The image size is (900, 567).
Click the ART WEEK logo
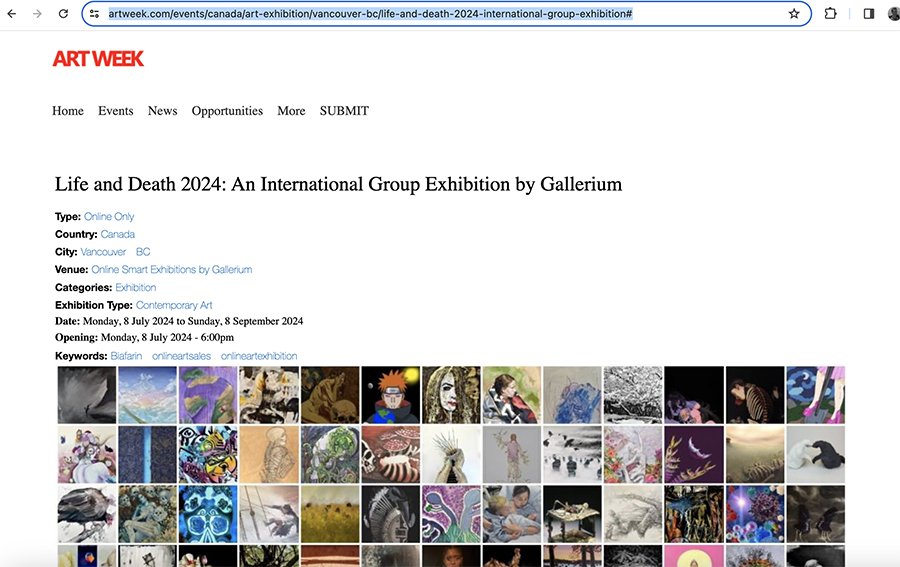click(x=98, y=59)
